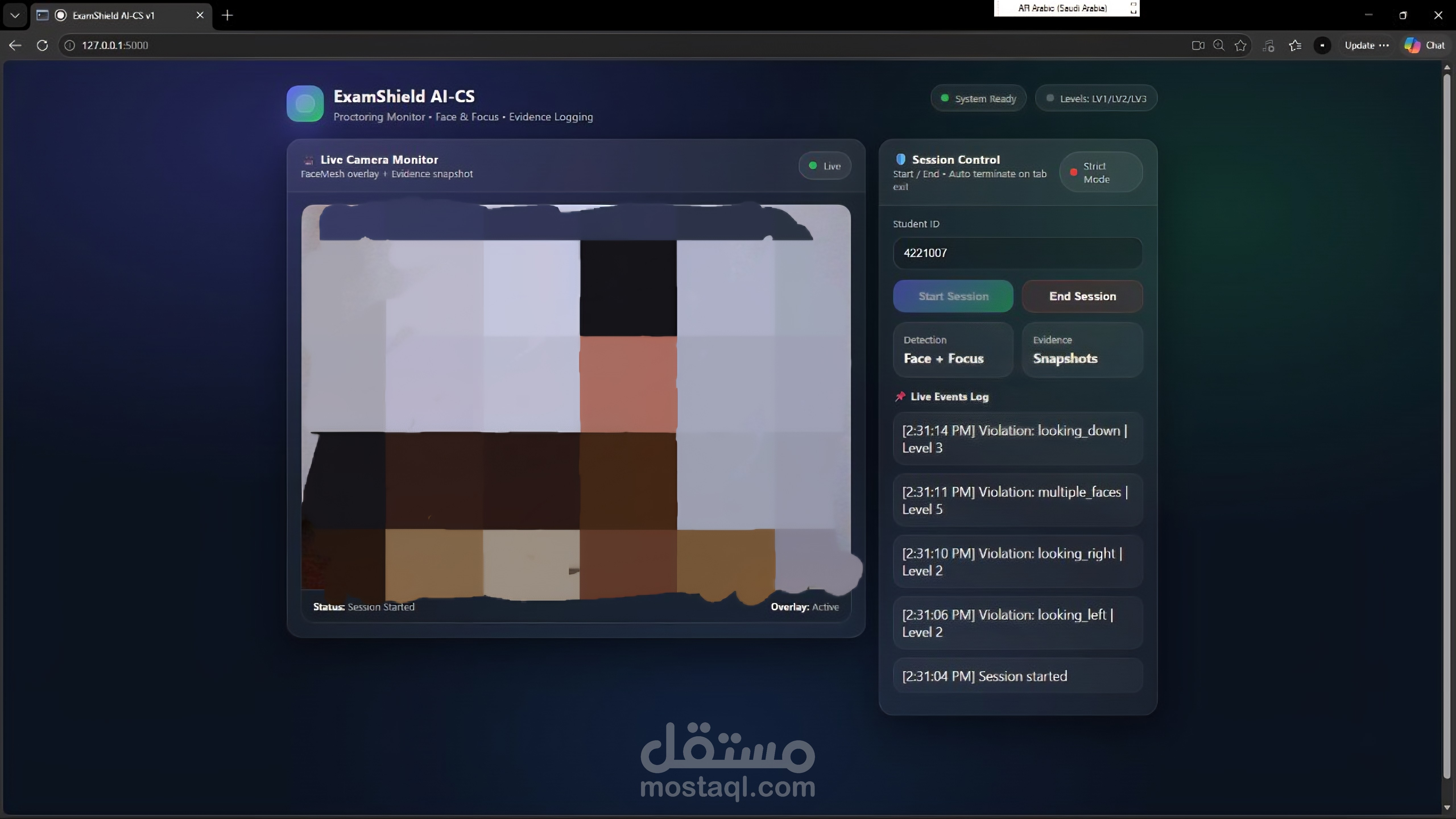1456x819 pixels.
Task: Click the System Ready status pill
Action: (x=978, y=98)
